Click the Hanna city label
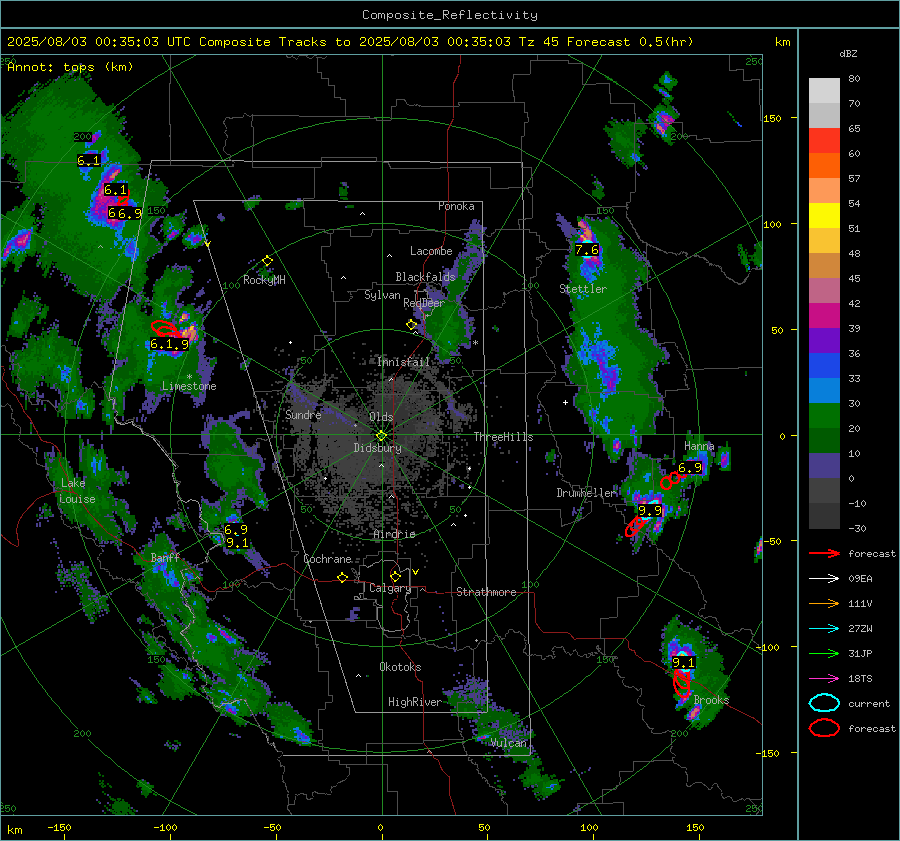The image size is (900, 841). point(699,446)
